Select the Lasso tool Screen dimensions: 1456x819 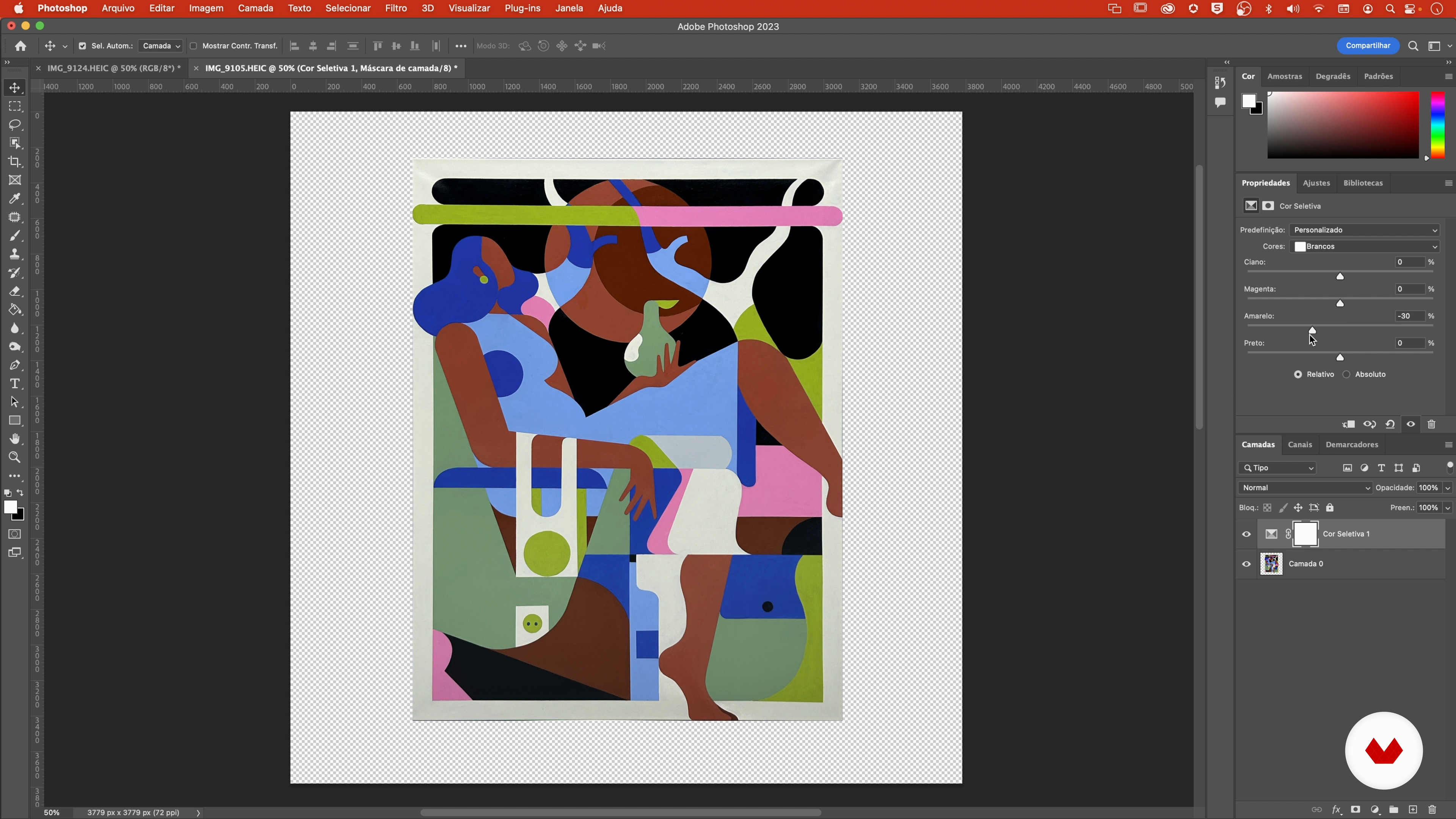click(x=15, y=124)
